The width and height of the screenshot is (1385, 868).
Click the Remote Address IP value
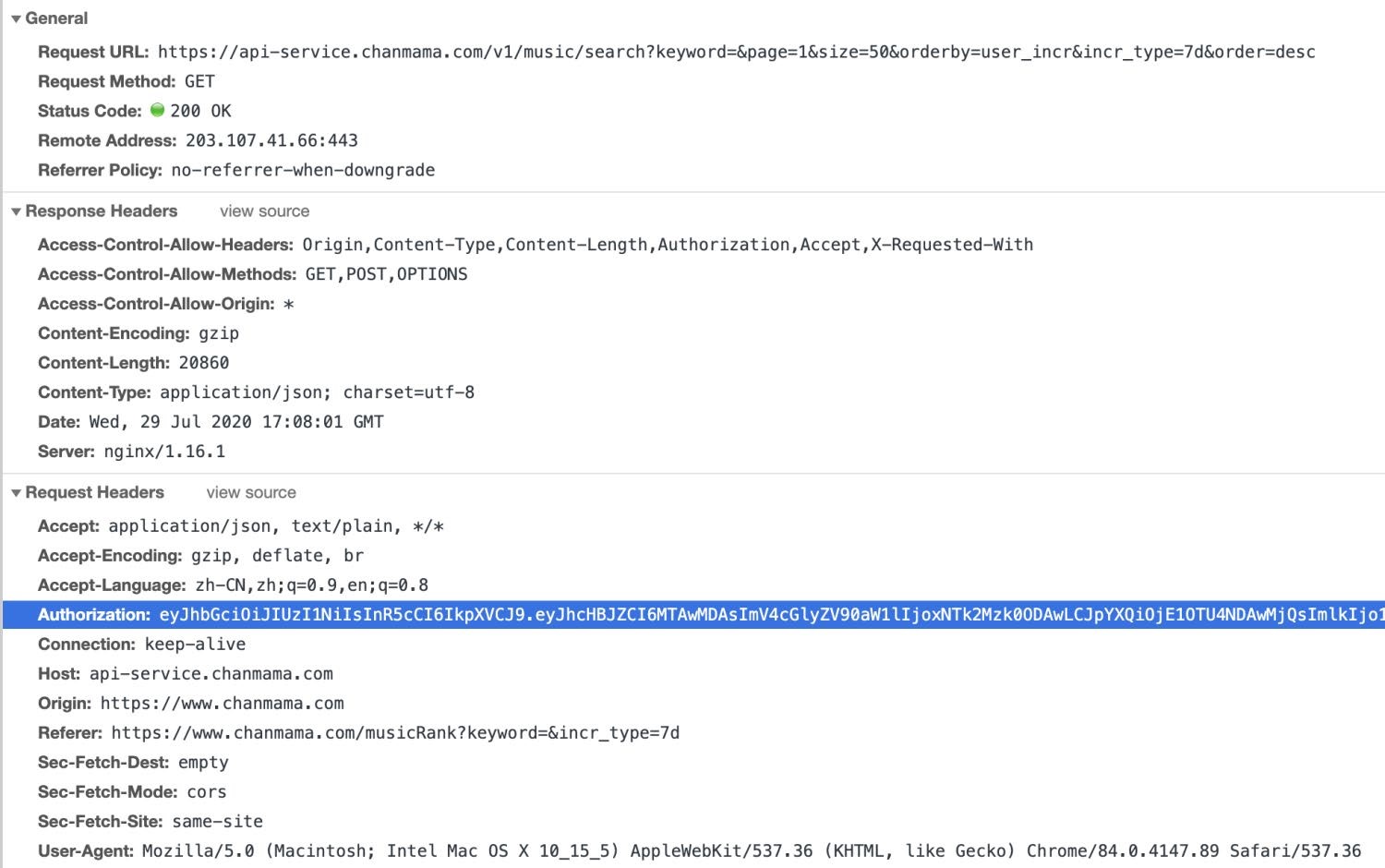[x=271, y=140]
